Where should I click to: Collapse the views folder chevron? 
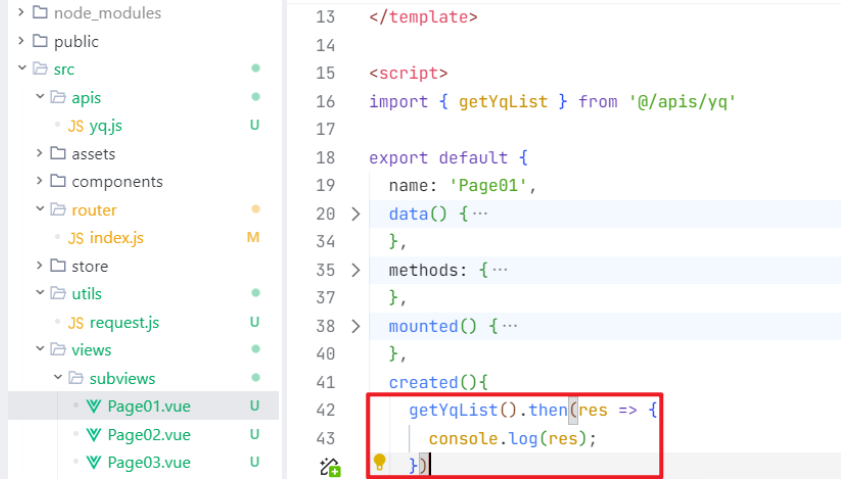click(x=40, y=349)
